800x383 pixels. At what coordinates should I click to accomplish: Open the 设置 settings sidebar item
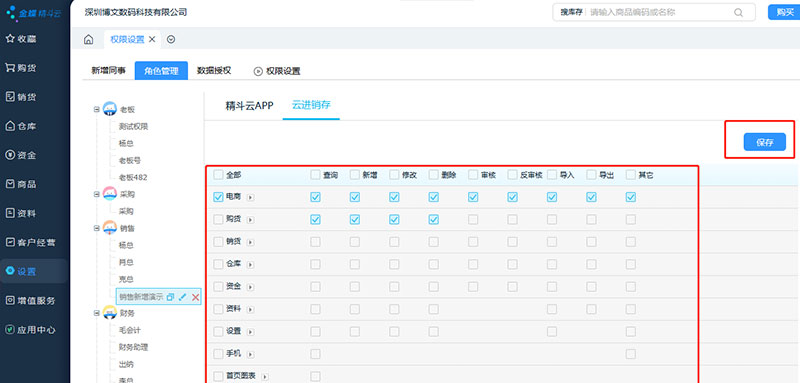(x=34, y=271)
